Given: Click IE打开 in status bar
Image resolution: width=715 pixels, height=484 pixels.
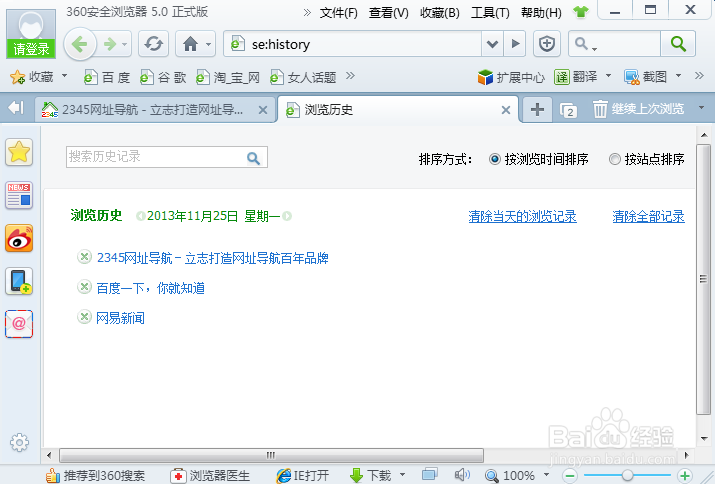Looking at the screenshot, I should (x=303, y=476).
